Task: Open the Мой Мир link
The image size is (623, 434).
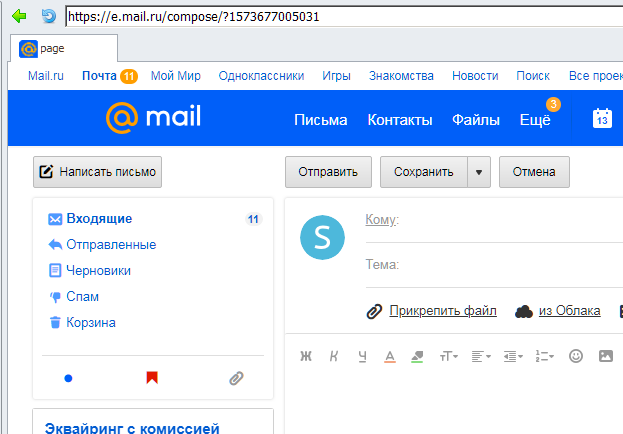Action: point(176,76)
